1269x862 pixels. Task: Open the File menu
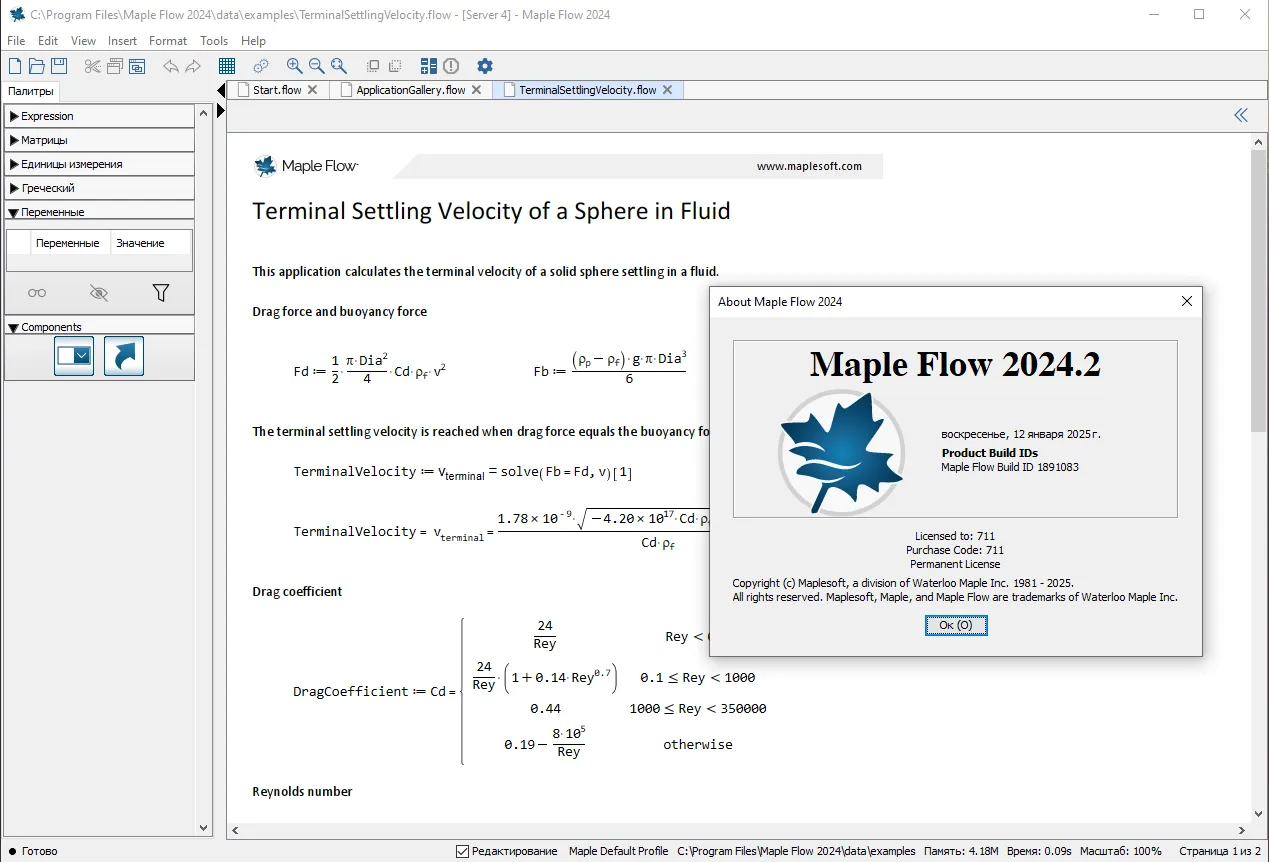[16, 41]
